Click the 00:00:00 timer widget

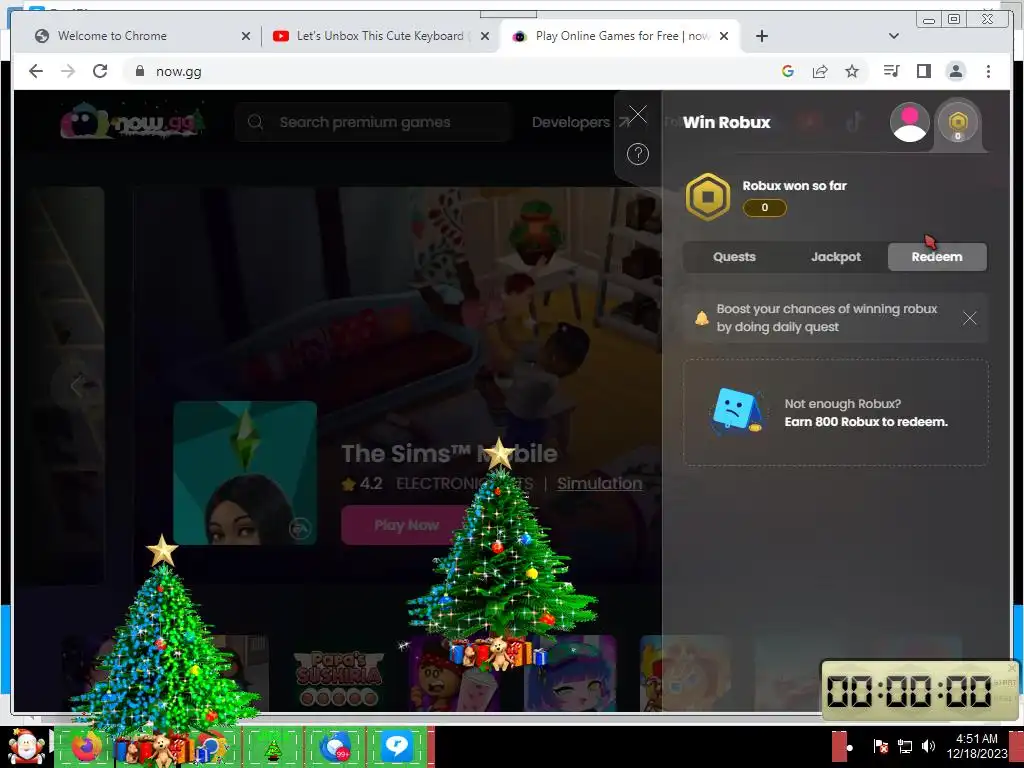pyautogui.click(x=920, y=691)
